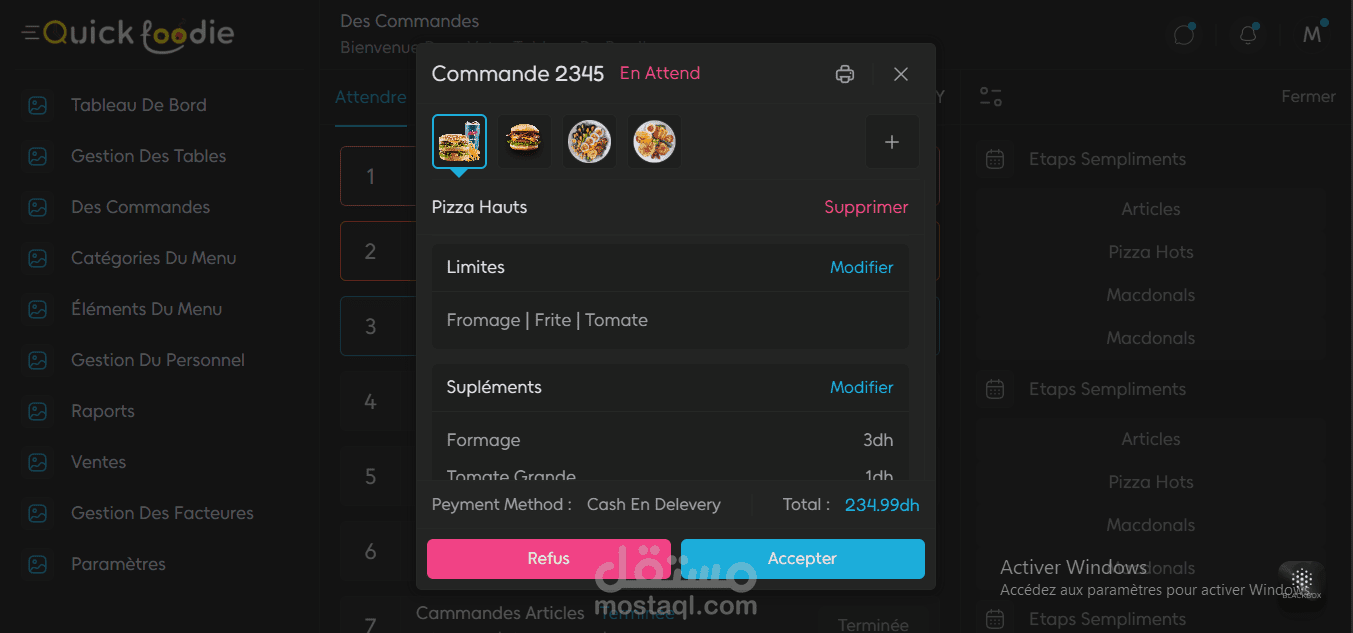This screenshot has width=1353, height=633.
Task: Select the burger thumbnail in the order
Action: (x=524, y=141)
